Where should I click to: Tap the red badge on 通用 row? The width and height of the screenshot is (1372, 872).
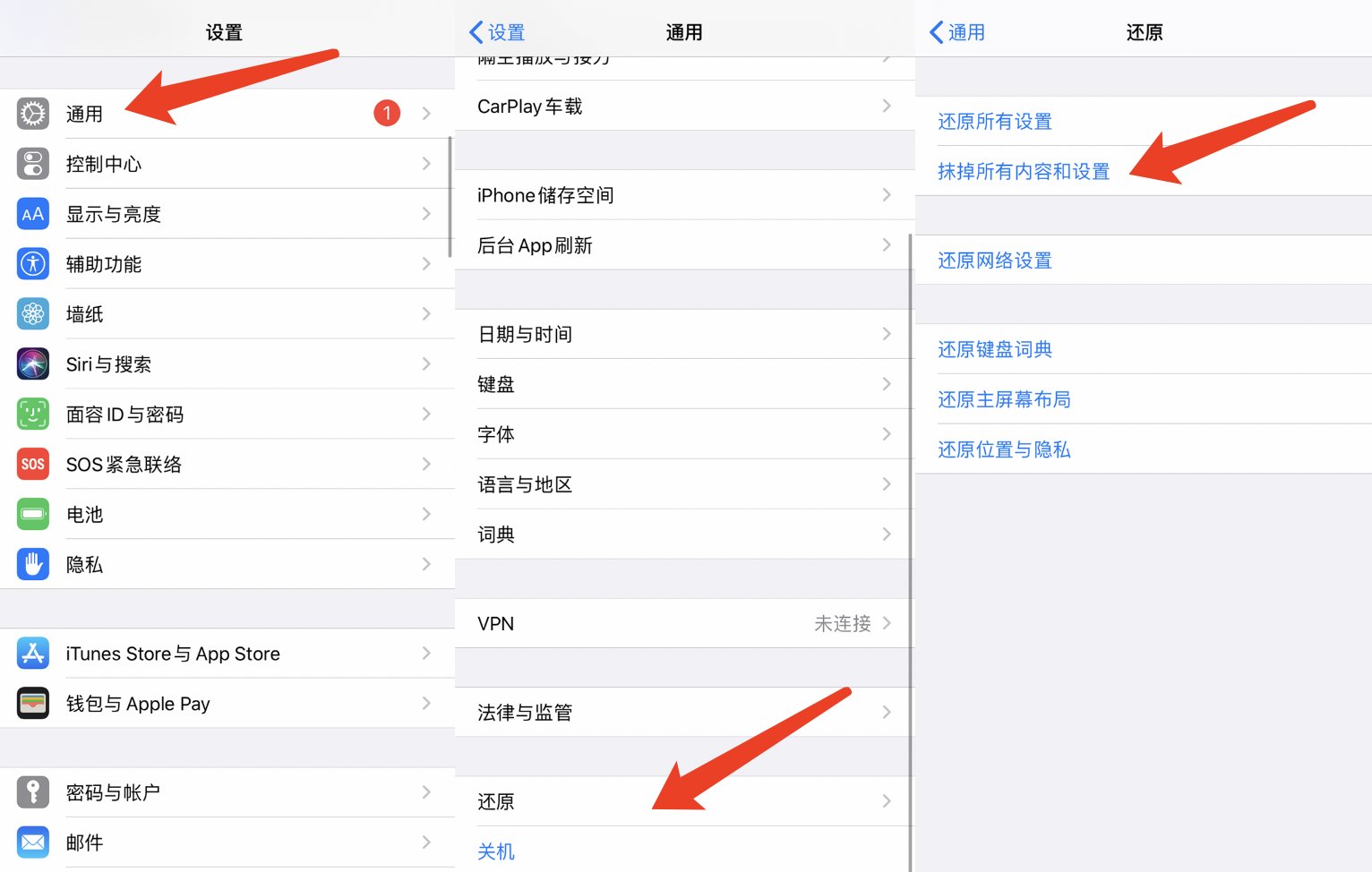pos(387,113)
